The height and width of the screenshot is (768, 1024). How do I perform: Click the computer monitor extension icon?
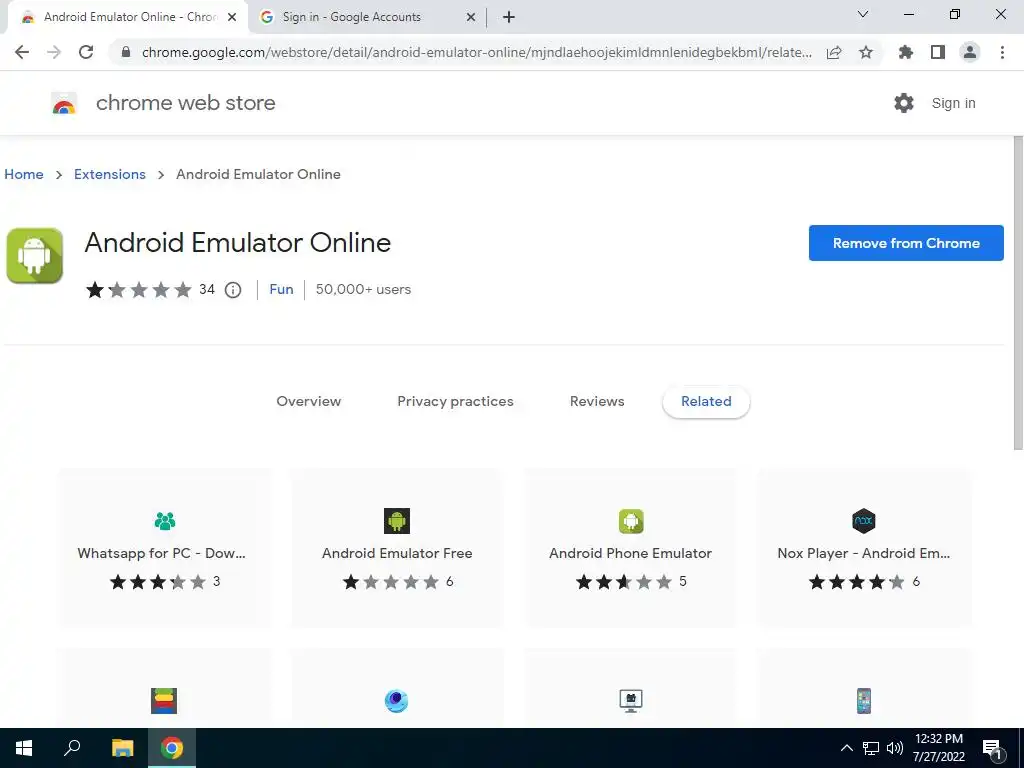[x=631, y=701]
